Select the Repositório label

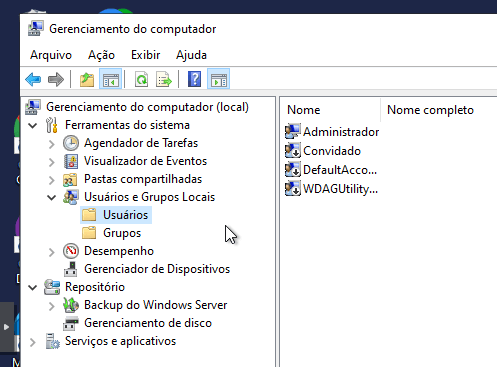pyautogui.click(x=95, y=287)
